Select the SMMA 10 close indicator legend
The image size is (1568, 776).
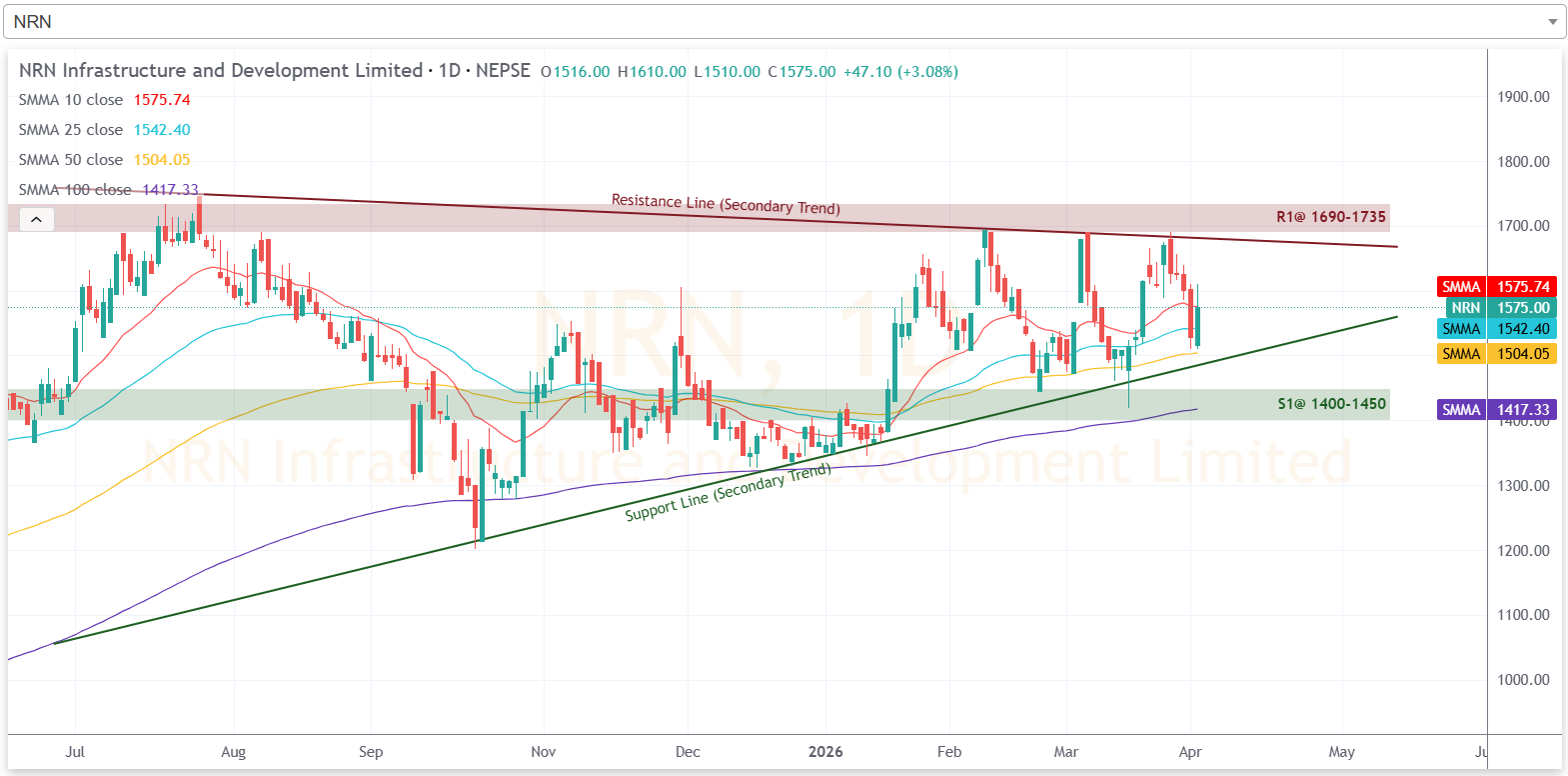pyautogui.click(x=71, y=100)
